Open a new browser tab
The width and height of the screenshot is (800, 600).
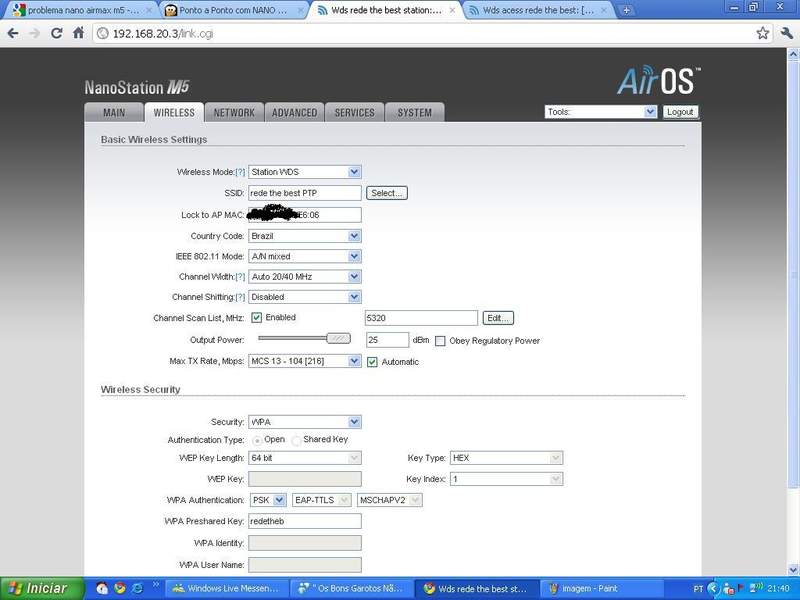pyautogui.click(x=626, y=10)
